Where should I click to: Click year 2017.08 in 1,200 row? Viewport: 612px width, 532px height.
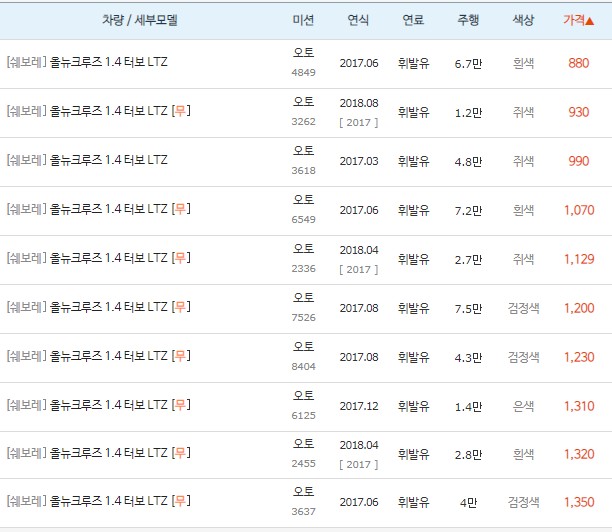[359, 308]
